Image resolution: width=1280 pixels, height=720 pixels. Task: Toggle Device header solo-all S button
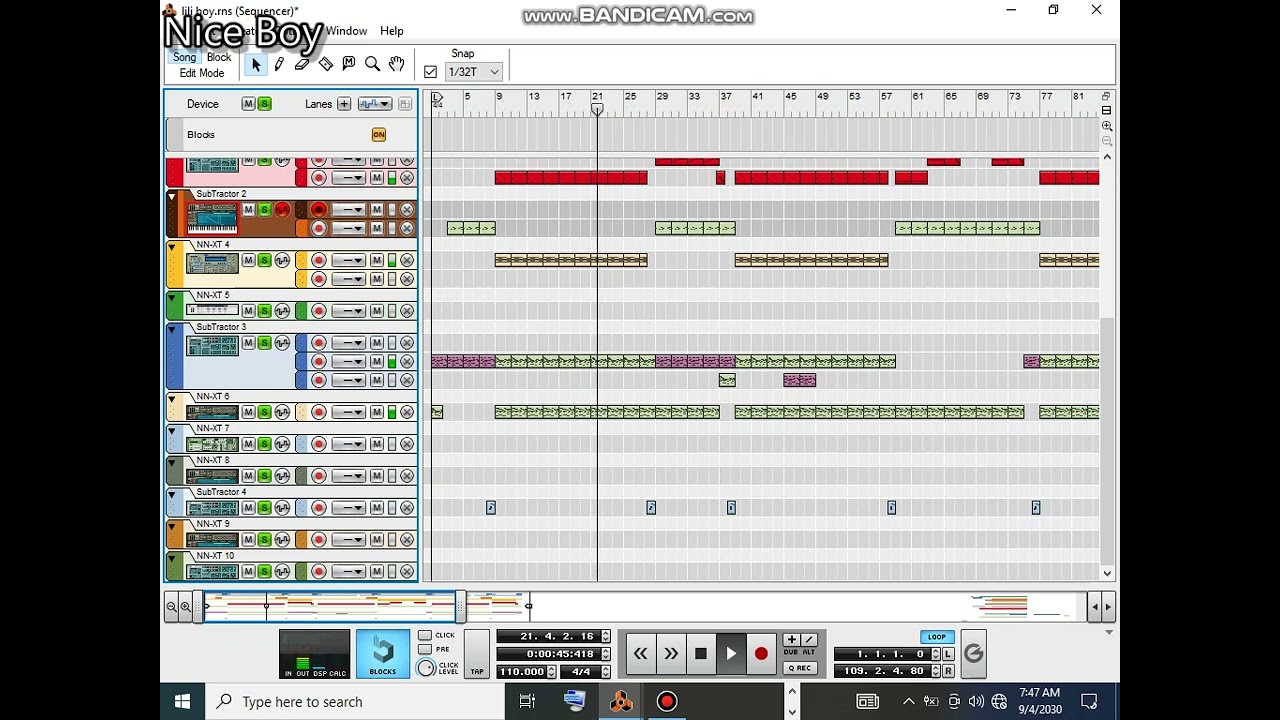point(264,104)
